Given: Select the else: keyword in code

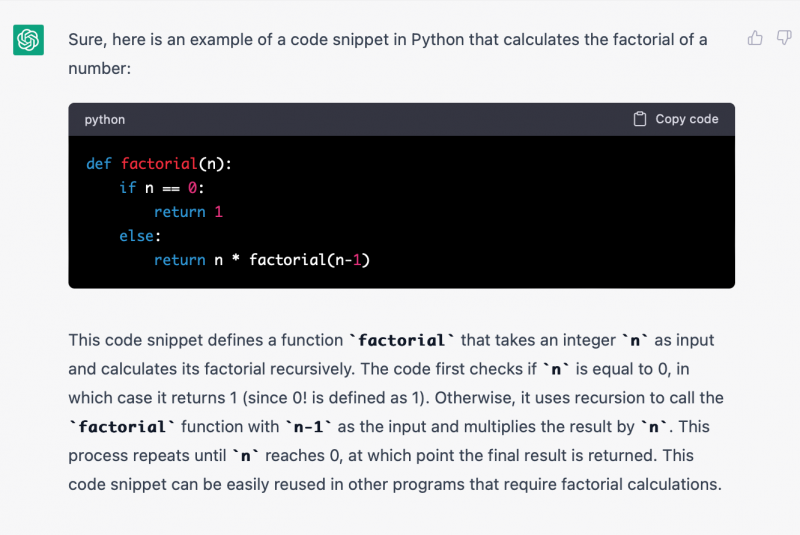Looking at the screenshot, I should tap(140, 236).
